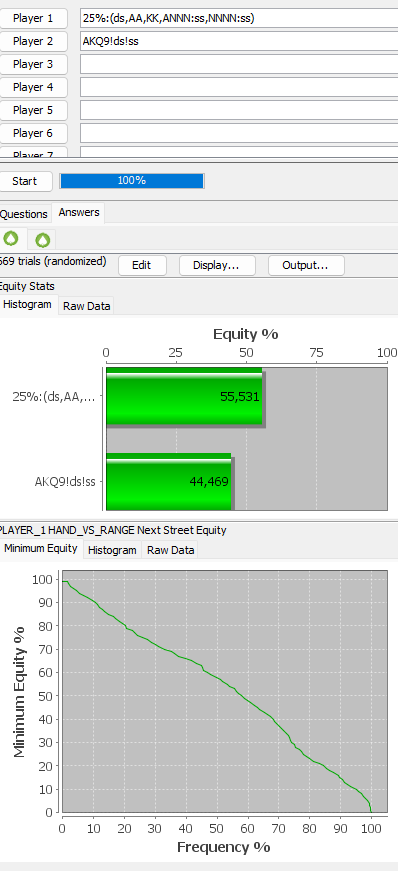Open Next Street Equity Raw Data tab
Image resolution: width=398 pixels, height=871 pixels.
[170, 550]
